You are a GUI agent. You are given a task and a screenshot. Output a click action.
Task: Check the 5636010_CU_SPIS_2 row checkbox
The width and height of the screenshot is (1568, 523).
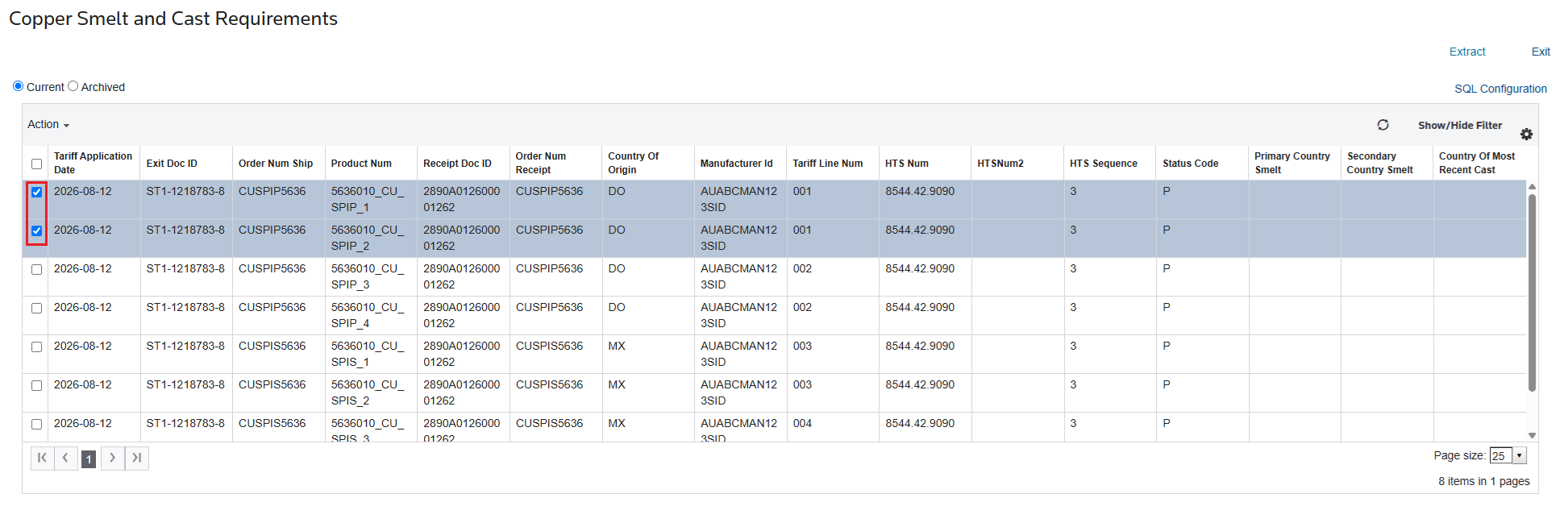[36, 385]
